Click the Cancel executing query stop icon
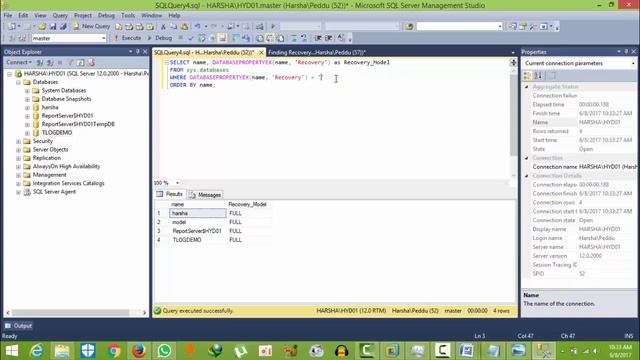This screenshot has width=640, height=360. pos(180,38)
